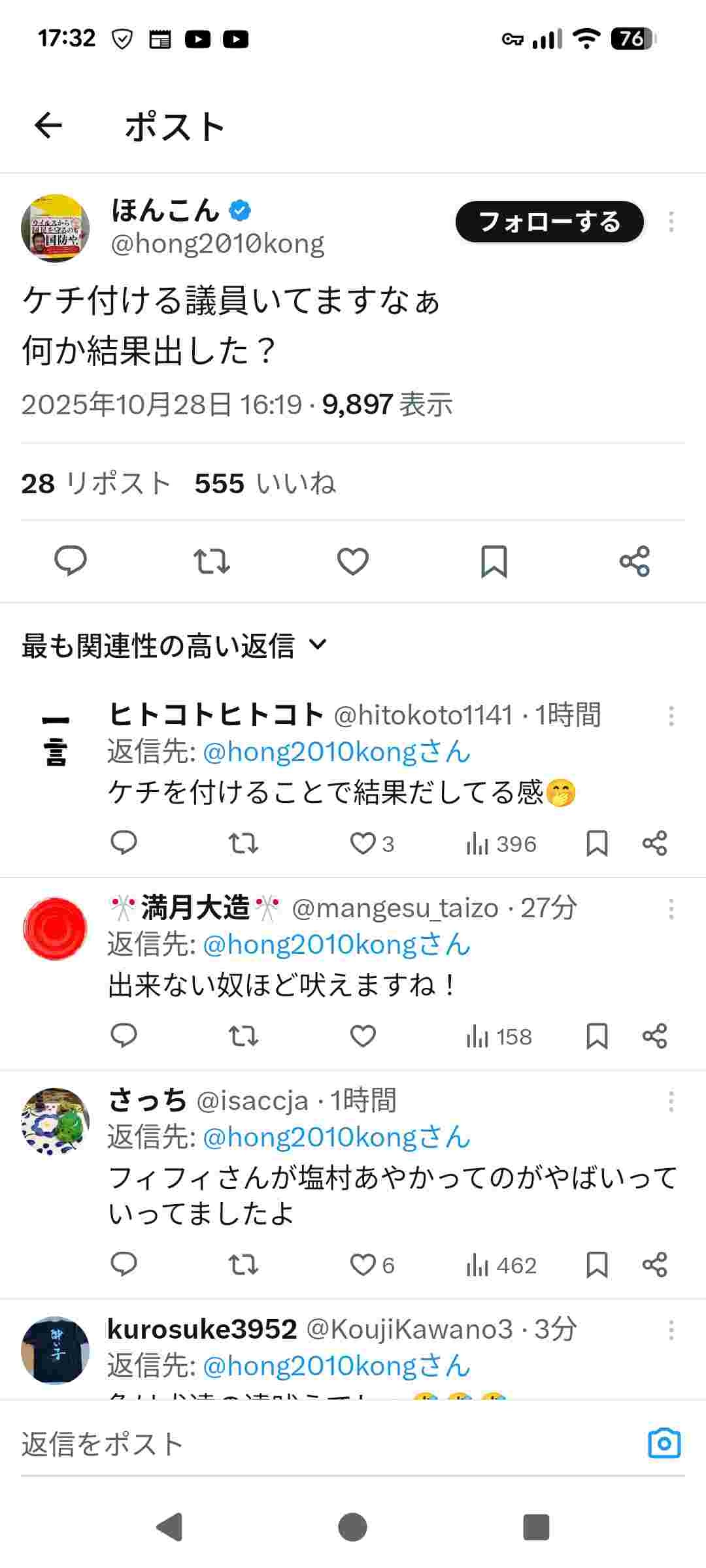Repost the 満月大造 reply
The height and width of the screenshot is (1568, 706).
click(x=243, y=1036)
